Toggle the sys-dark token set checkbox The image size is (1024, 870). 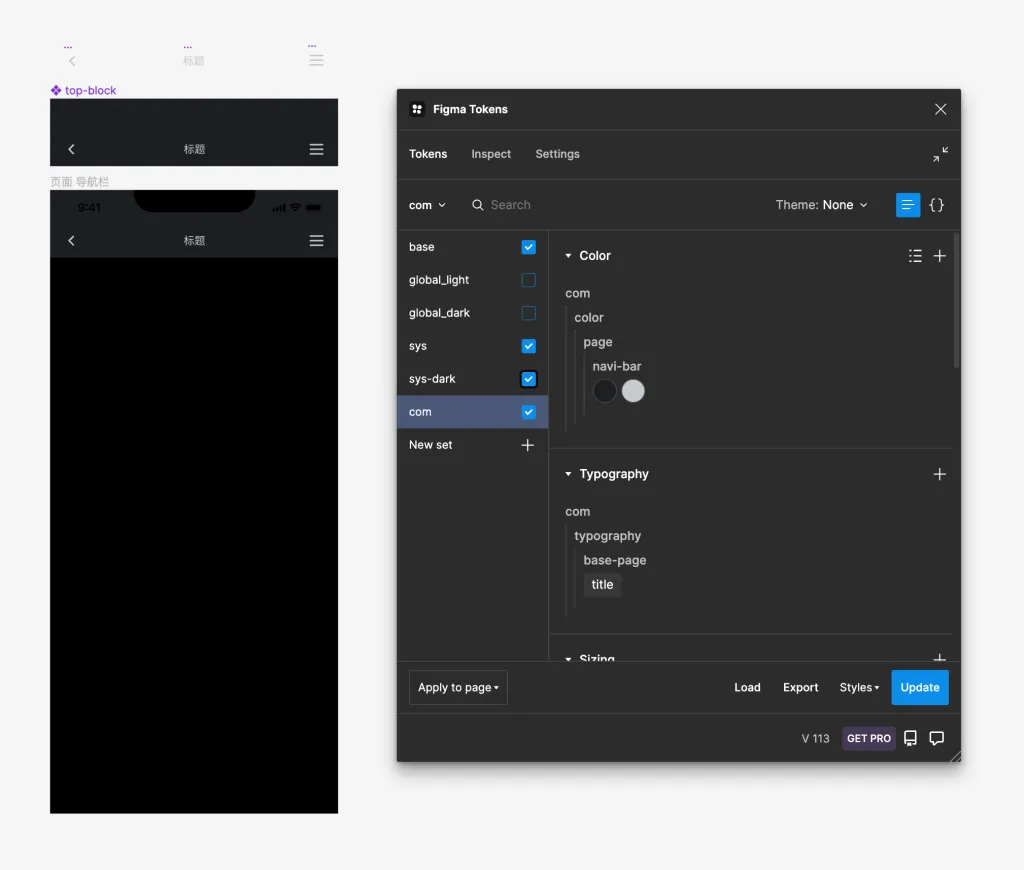pos(528,379)
